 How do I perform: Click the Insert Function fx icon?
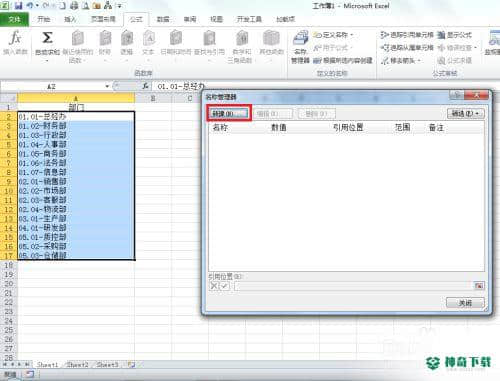[x=15, y=38]
